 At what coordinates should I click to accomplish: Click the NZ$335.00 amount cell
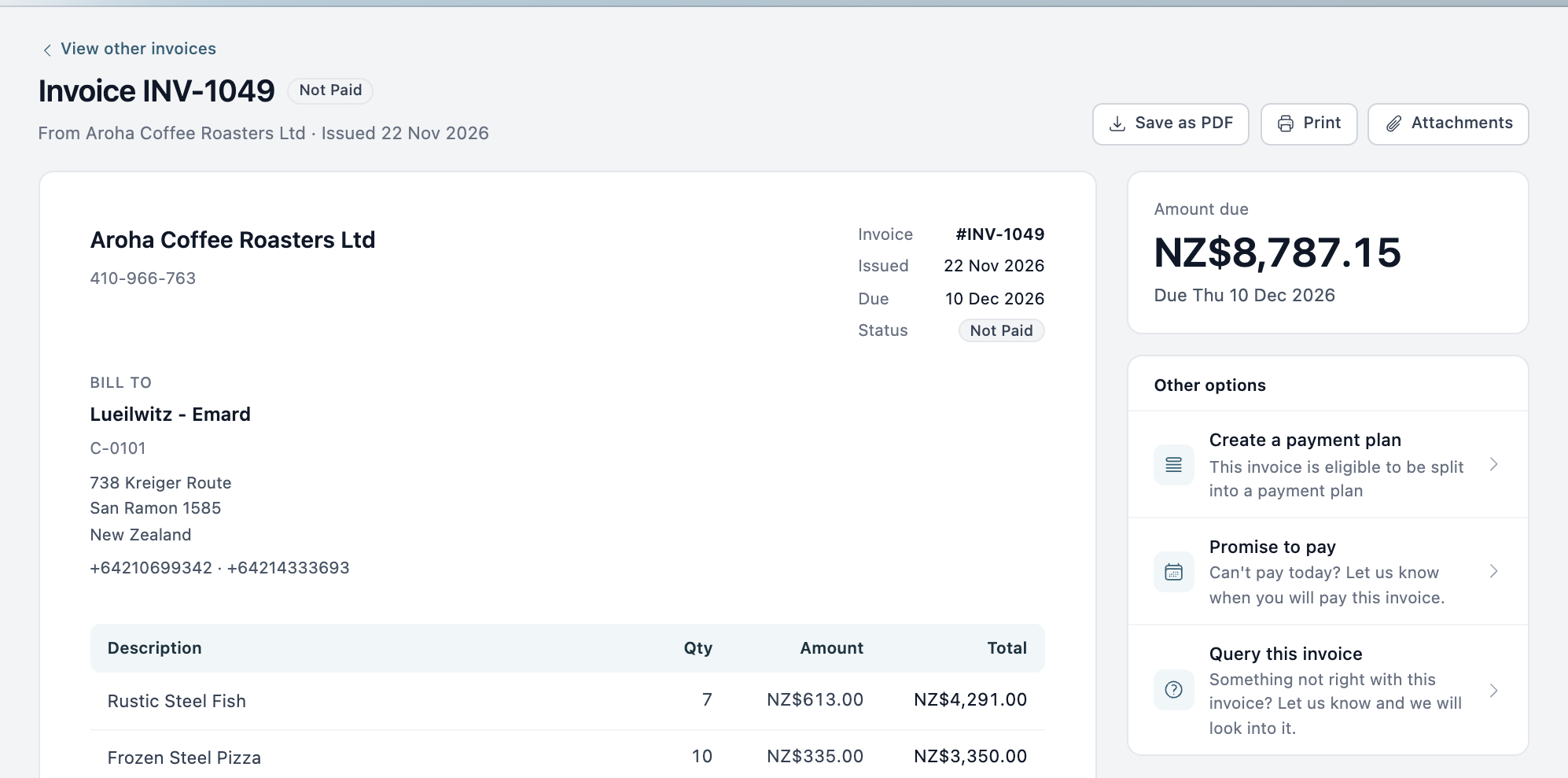(815, 756)
